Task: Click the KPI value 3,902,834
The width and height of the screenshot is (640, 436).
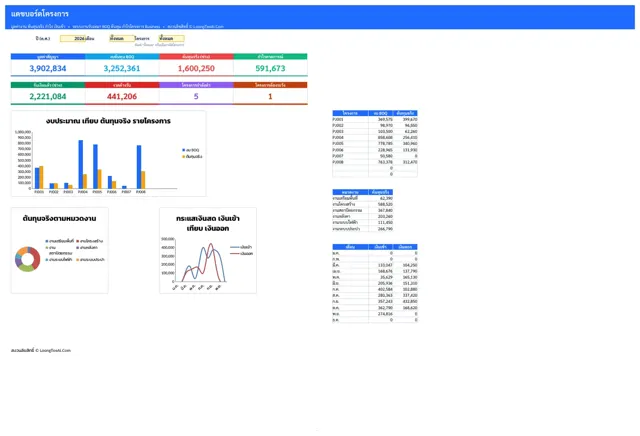Action: 48,68
